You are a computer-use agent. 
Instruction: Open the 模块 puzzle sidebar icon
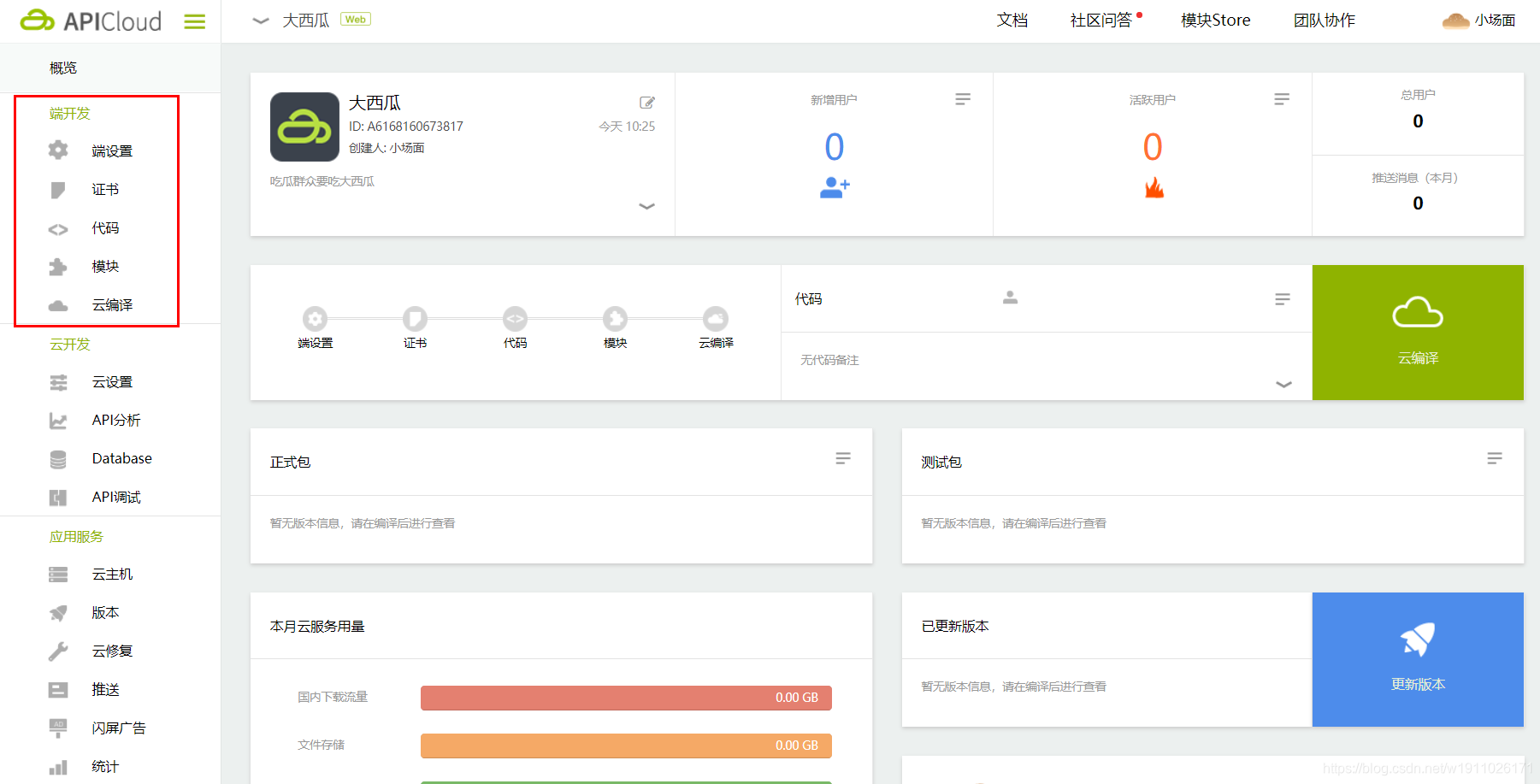click(x=58, y=267)
